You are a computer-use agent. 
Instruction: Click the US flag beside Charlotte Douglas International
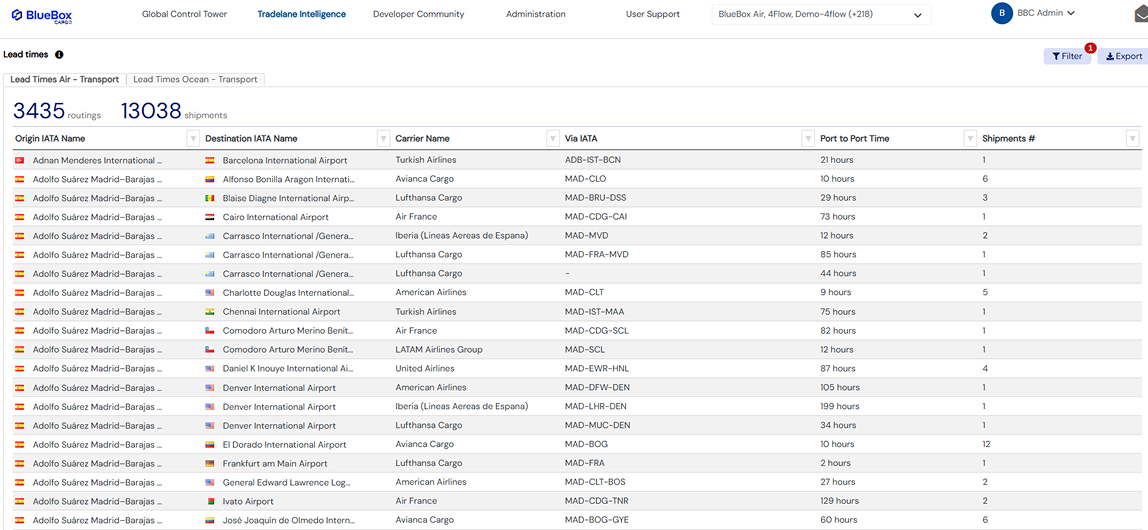209,293
